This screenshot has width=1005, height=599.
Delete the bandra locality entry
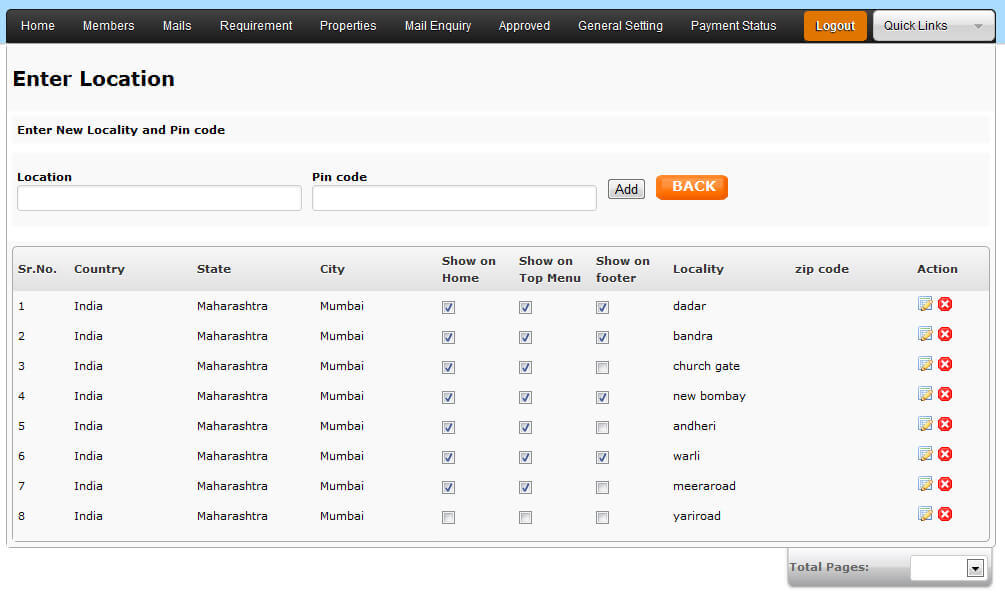click(945, 334)
